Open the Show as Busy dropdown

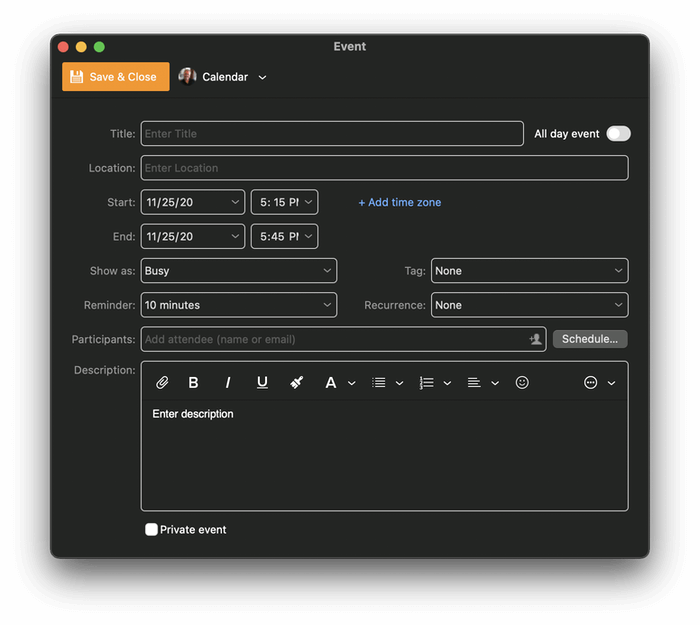(x=239, y=271)
